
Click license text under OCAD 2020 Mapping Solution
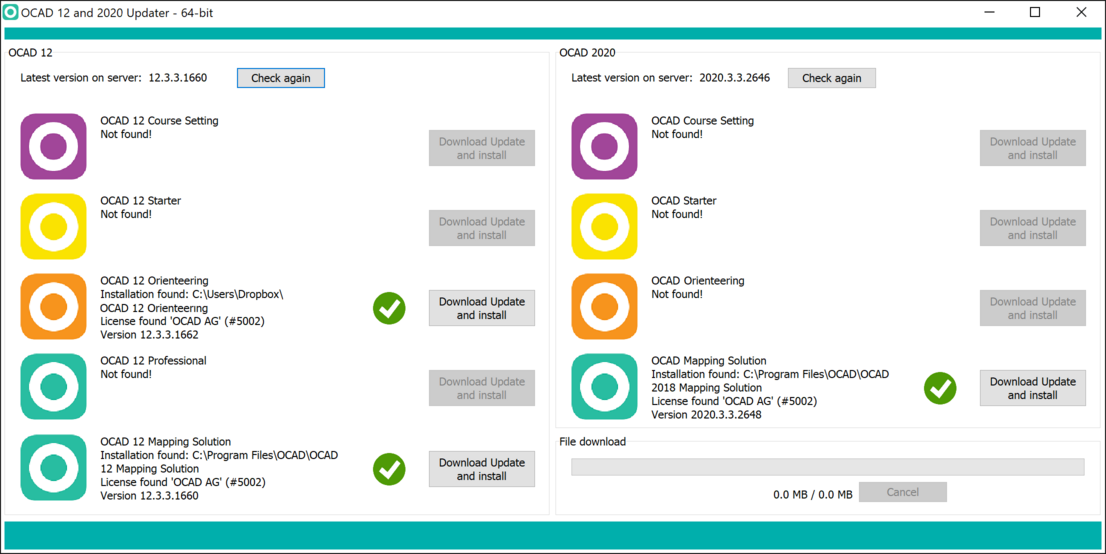pos(734,401)
